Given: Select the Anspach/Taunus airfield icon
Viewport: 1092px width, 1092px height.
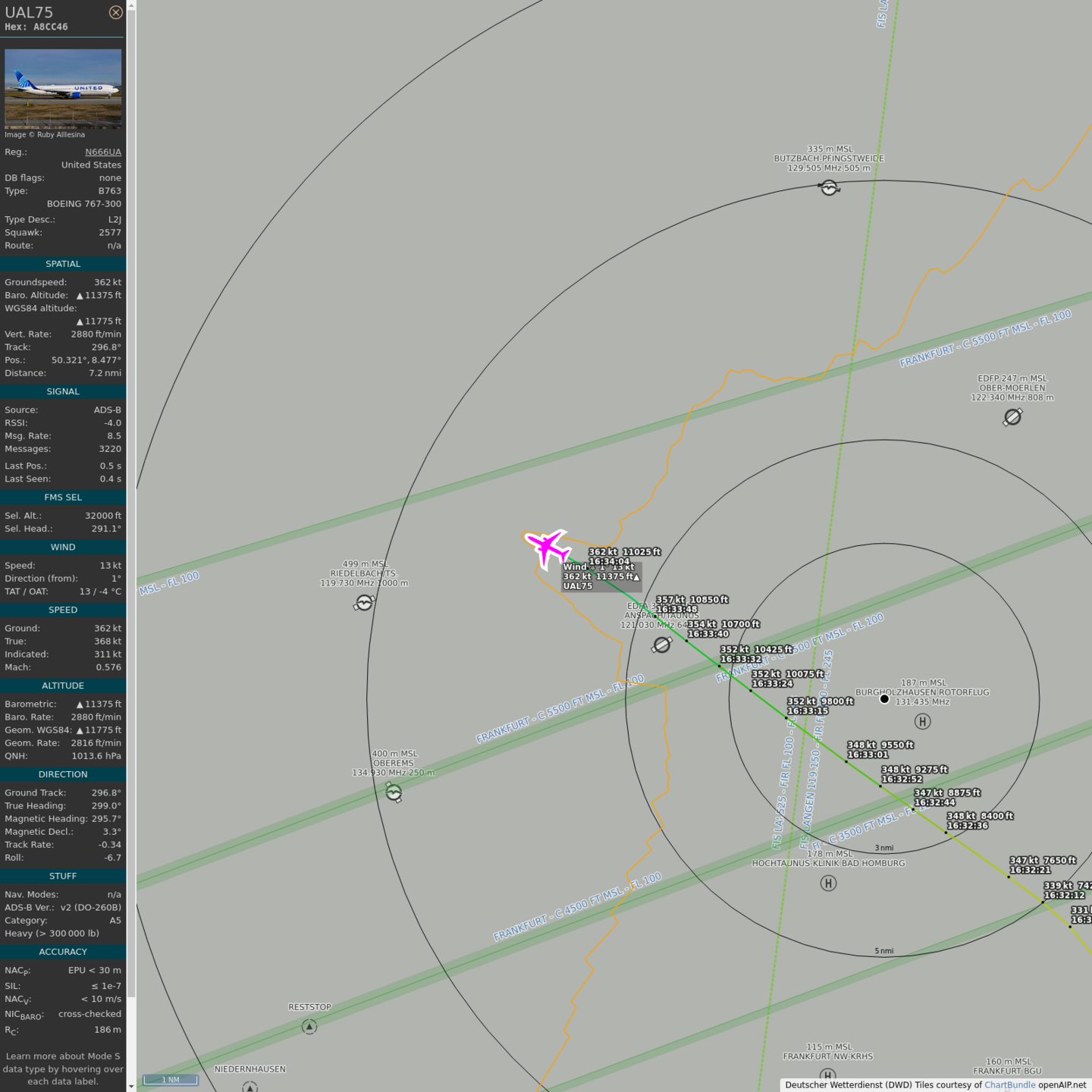Looking at the screenshot, I should [662, 645].
